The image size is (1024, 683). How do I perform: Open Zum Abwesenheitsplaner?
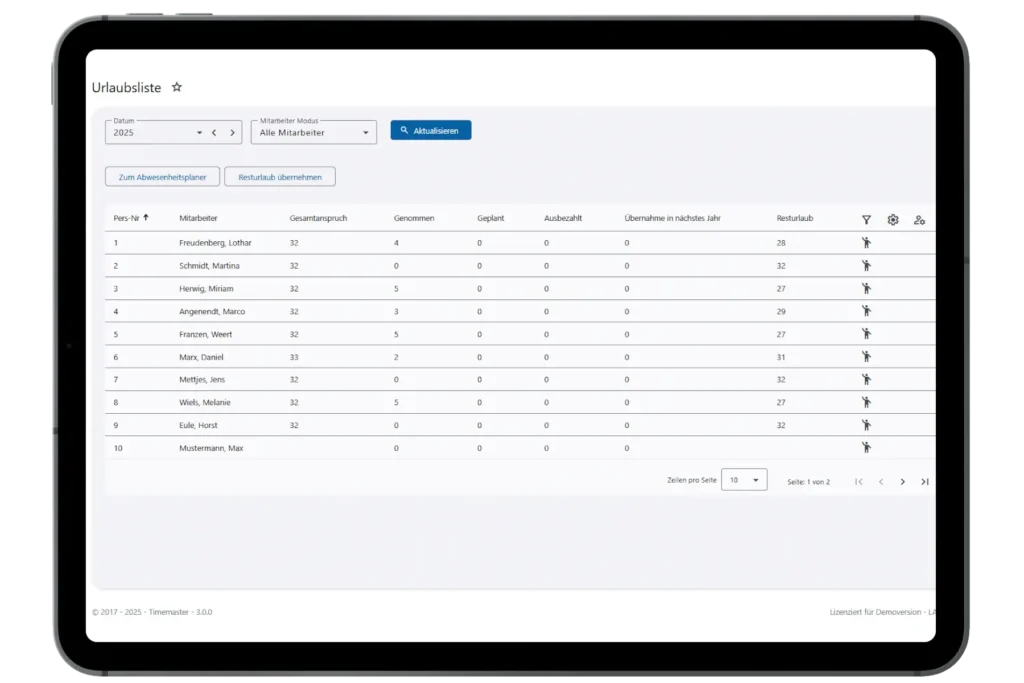pos(162,177)
